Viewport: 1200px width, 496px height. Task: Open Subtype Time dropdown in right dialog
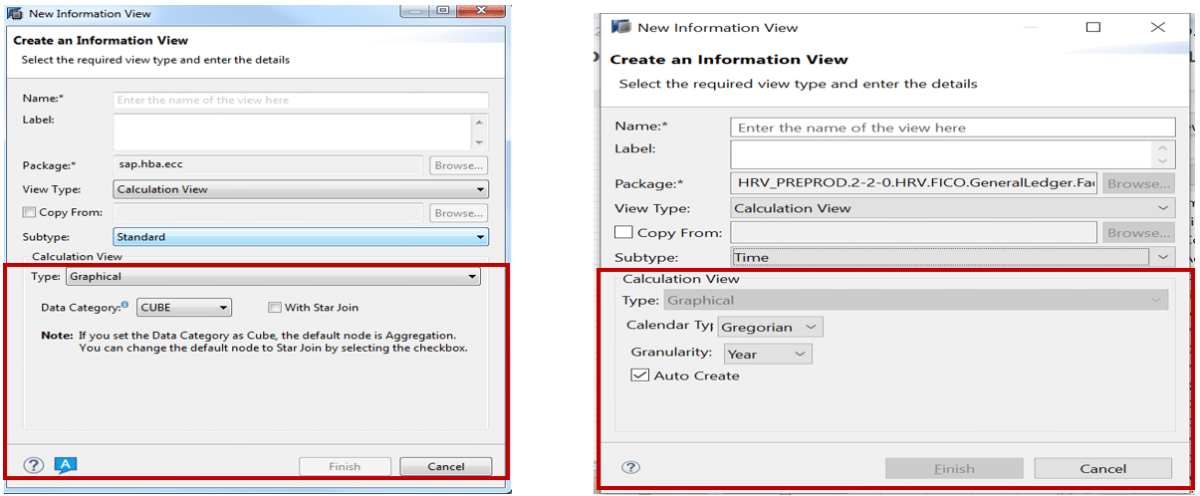[954, 257]
